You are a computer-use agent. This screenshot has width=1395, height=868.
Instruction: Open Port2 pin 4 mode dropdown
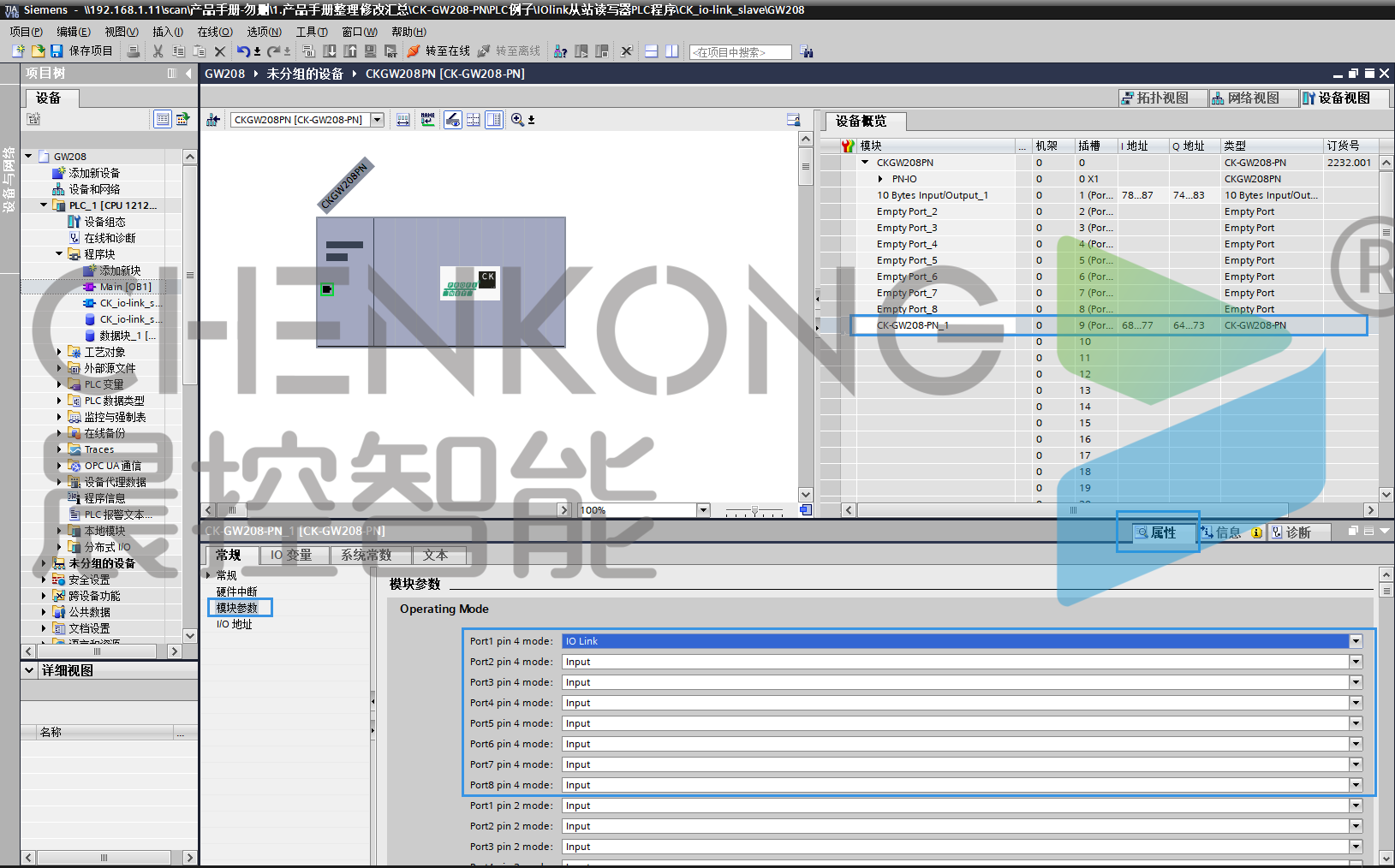pyautogui.click(x=1356, y=662)
